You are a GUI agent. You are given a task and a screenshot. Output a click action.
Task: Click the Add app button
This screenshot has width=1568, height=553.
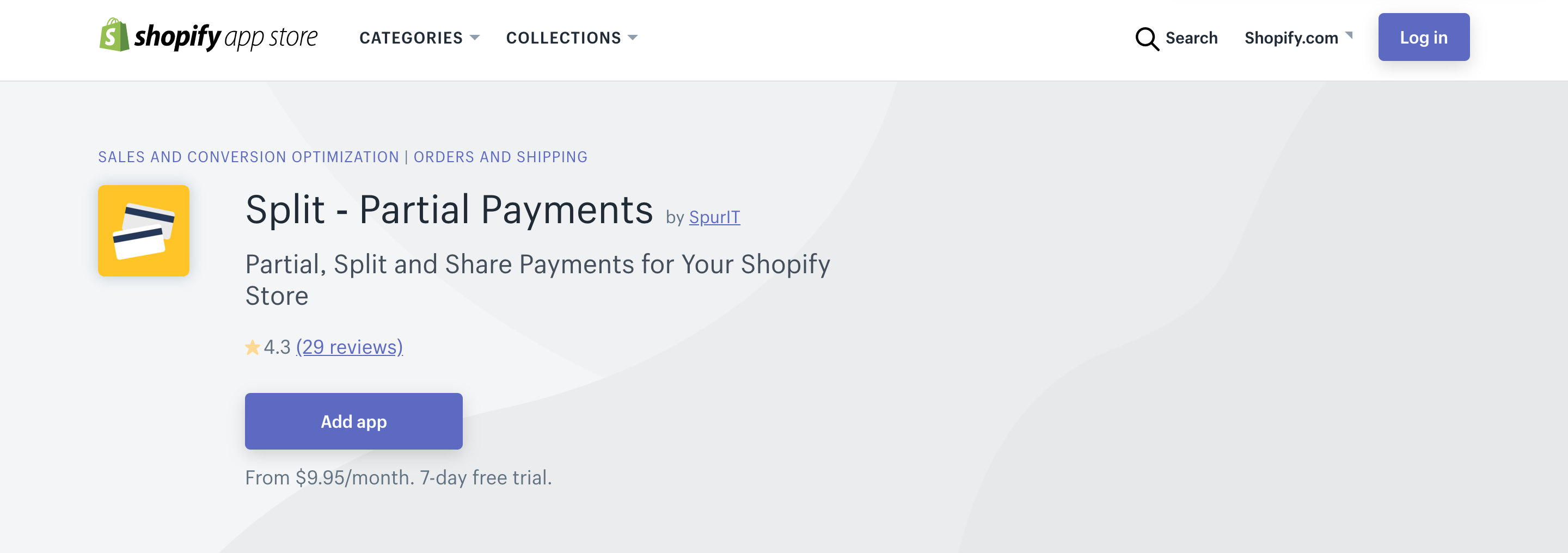point(354,421)
